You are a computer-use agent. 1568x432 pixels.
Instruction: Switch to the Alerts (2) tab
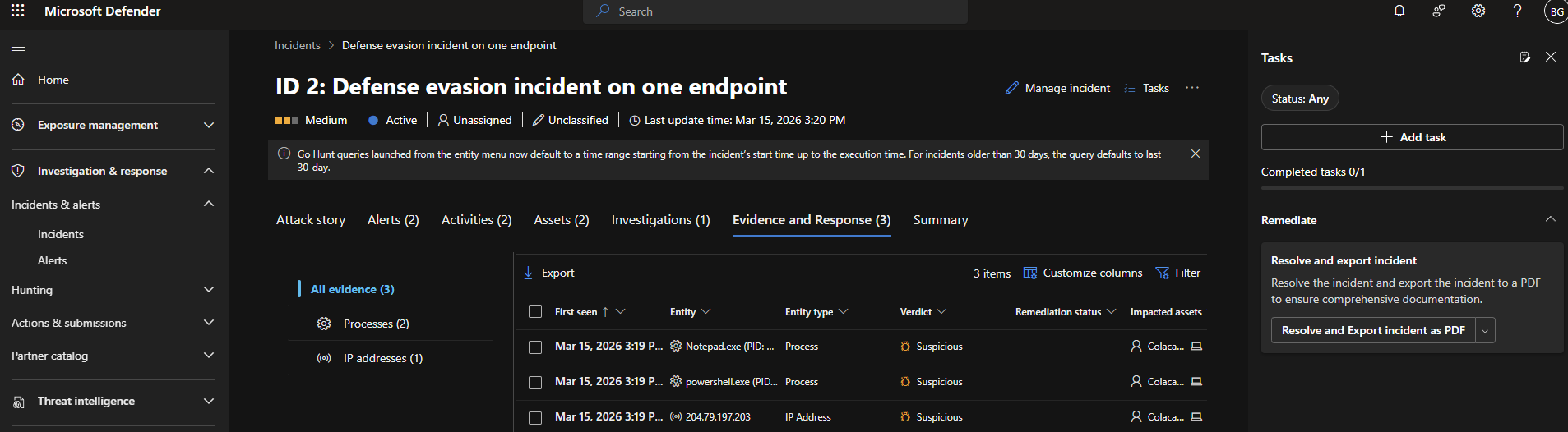(x=393, y=220)
